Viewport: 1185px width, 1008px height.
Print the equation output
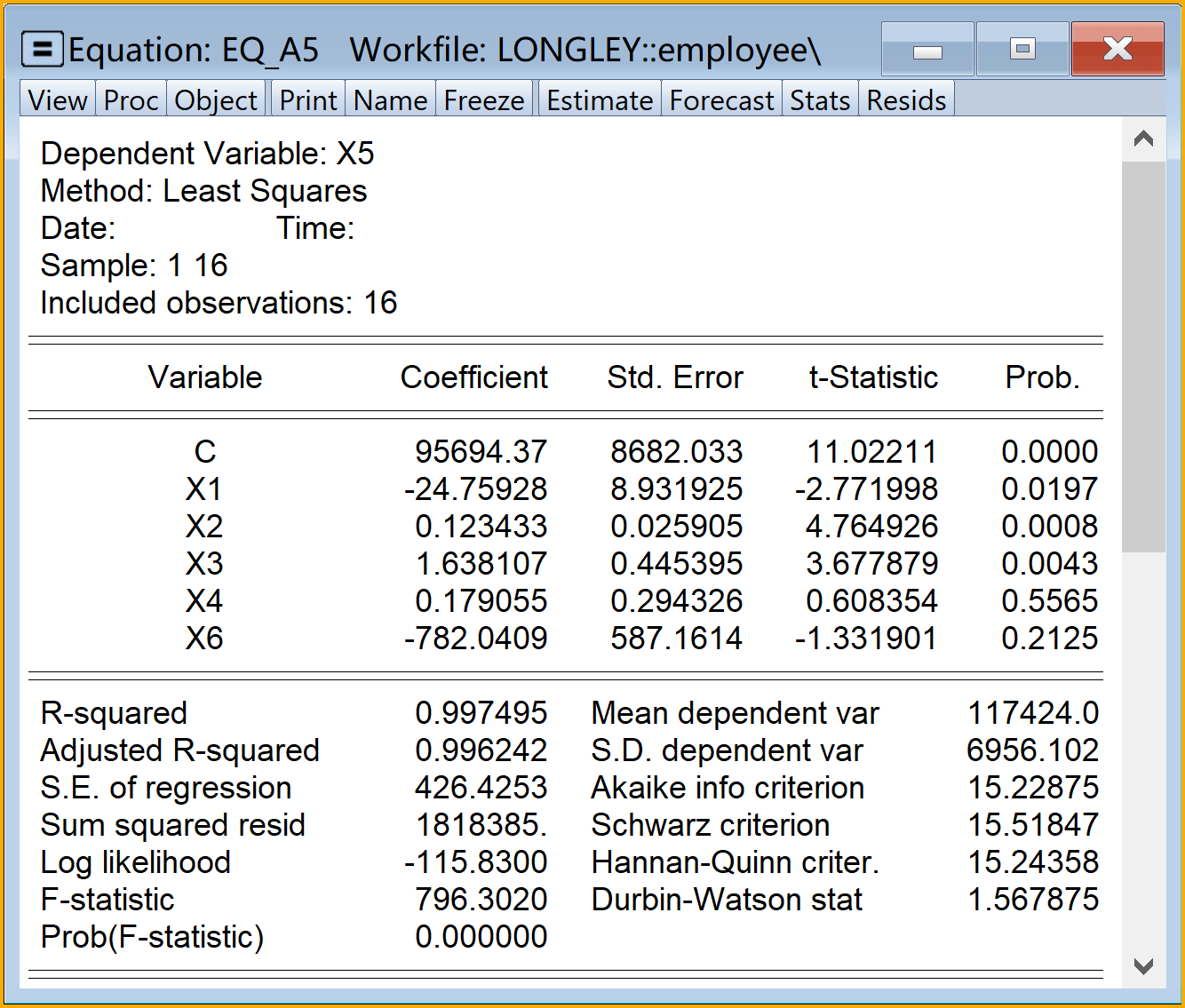[x=307, y=100]
